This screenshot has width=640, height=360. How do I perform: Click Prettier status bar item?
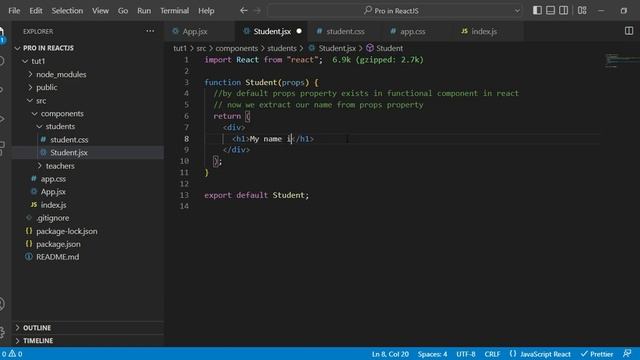click(597, 354)
